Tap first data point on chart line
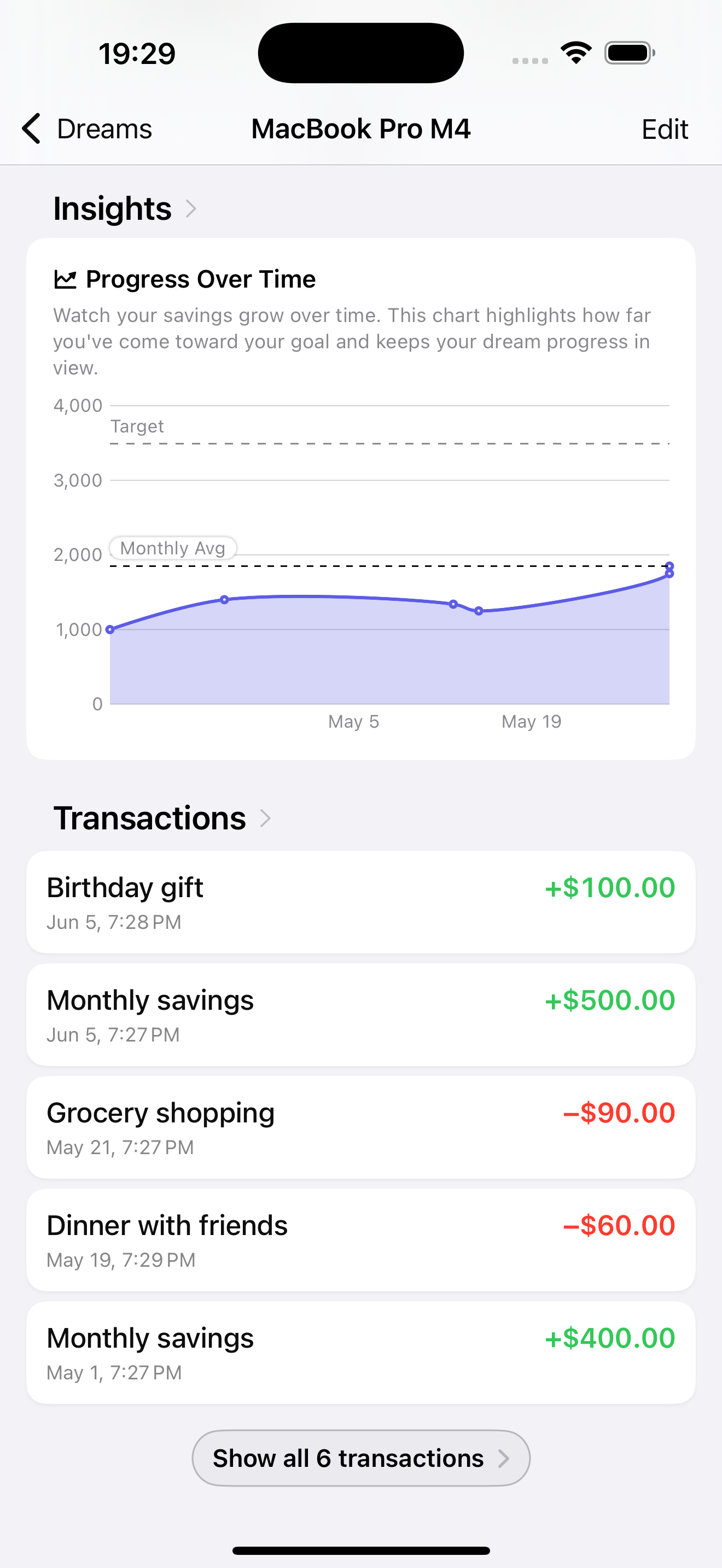Image resolution: width=722 pixels, height=1568 pixels. (x=110, y=629)
